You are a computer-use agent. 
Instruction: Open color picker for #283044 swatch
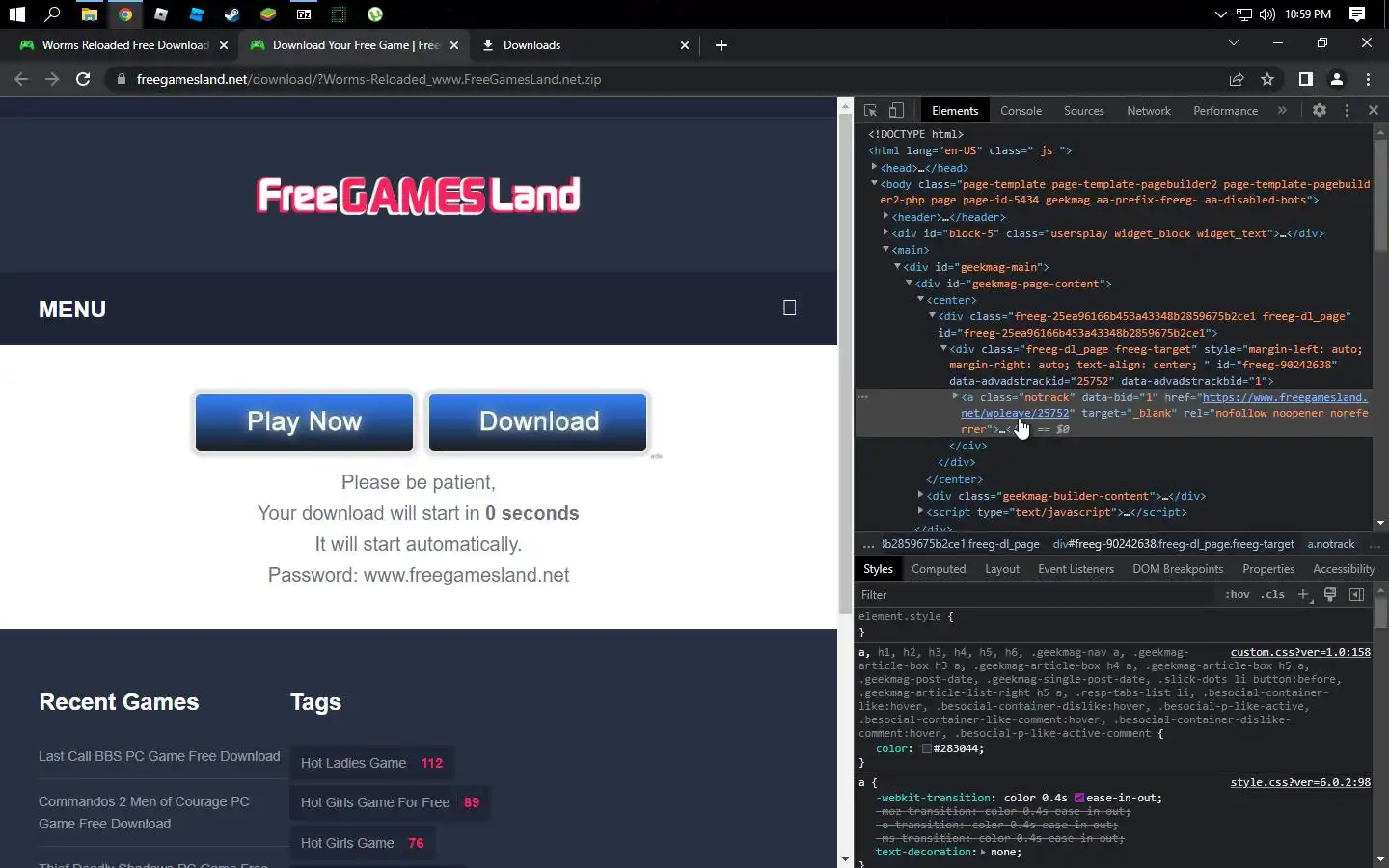tap(926, 748)
